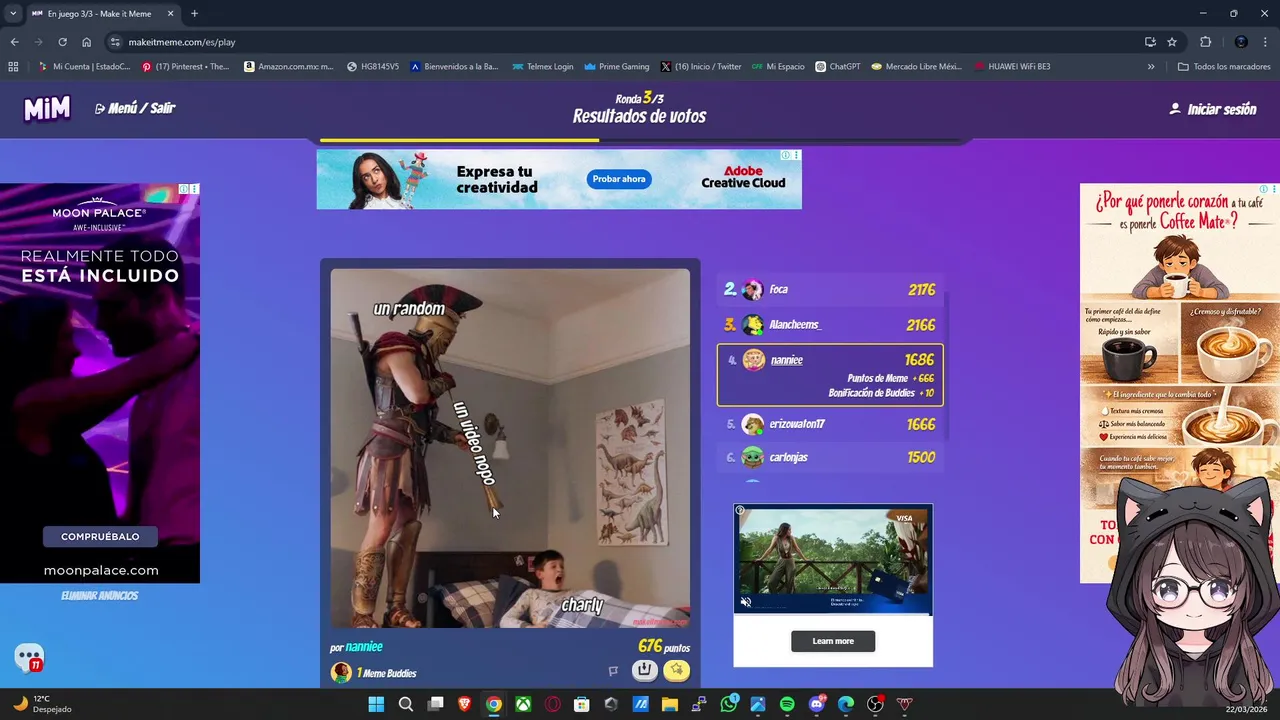The height and width of the screenshot is (720, 1280).
Task: Download meme with the save icon button
Action: pos(645,671)
